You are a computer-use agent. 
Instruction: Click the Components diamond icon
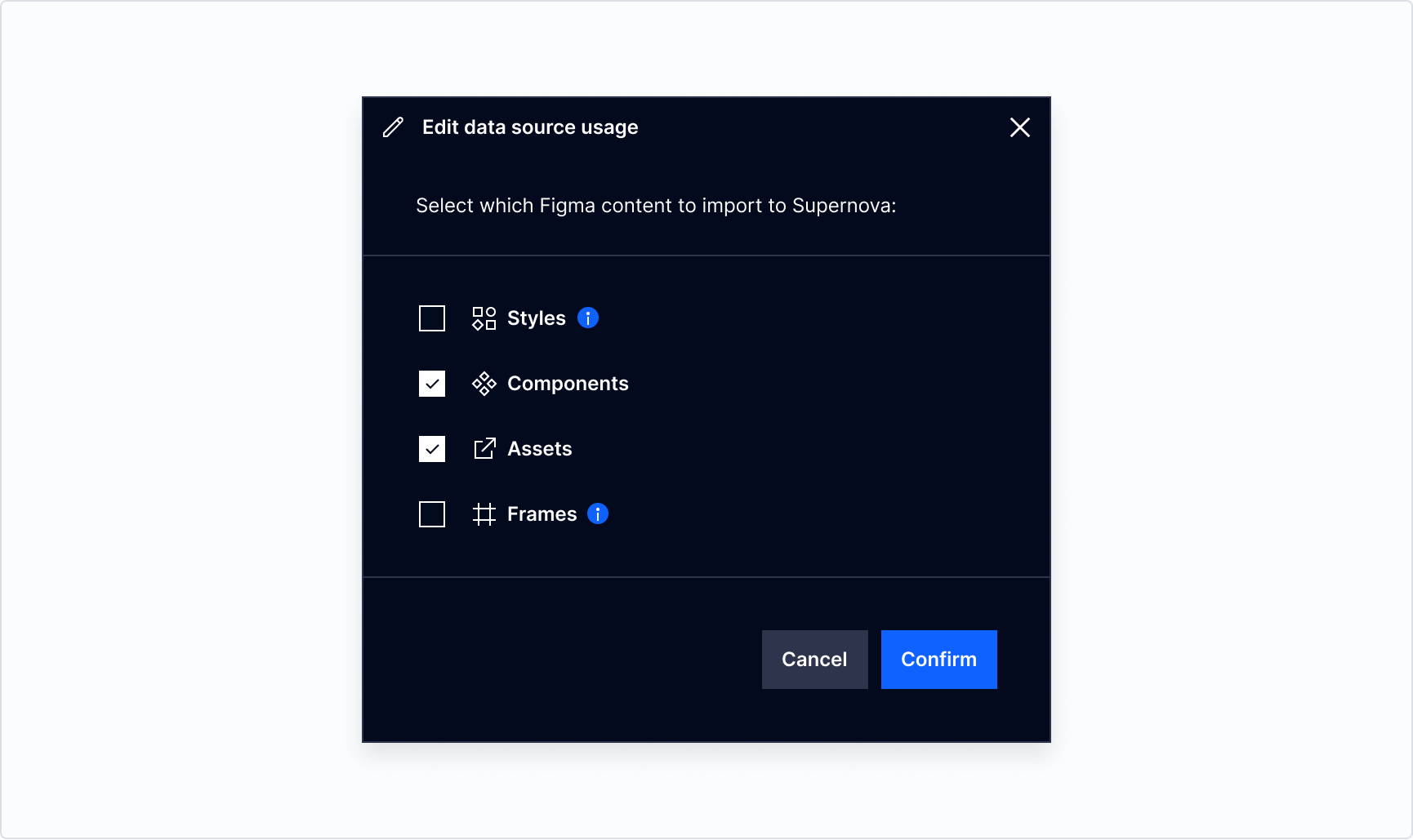click(x=484, y=384)
